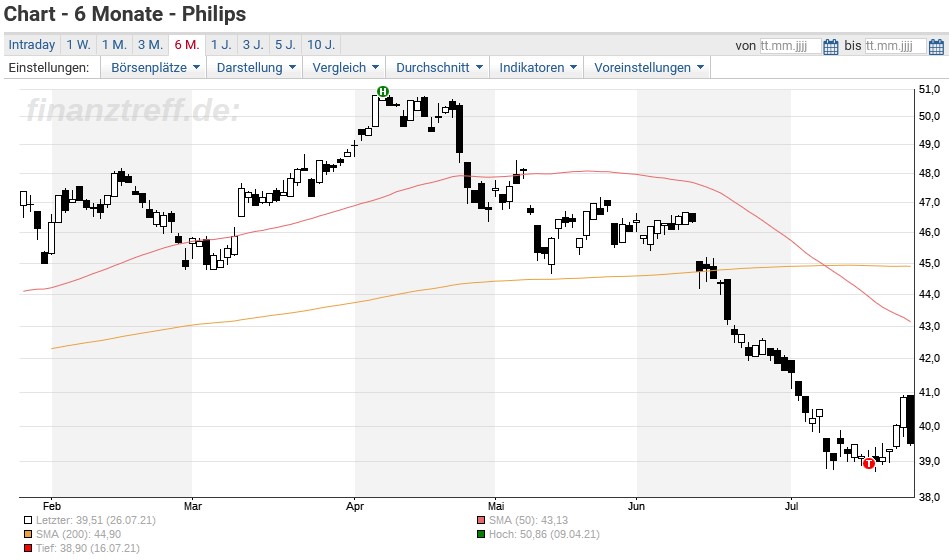
Task: Expand the Durchschnitt dropdown
Action: 439,67
